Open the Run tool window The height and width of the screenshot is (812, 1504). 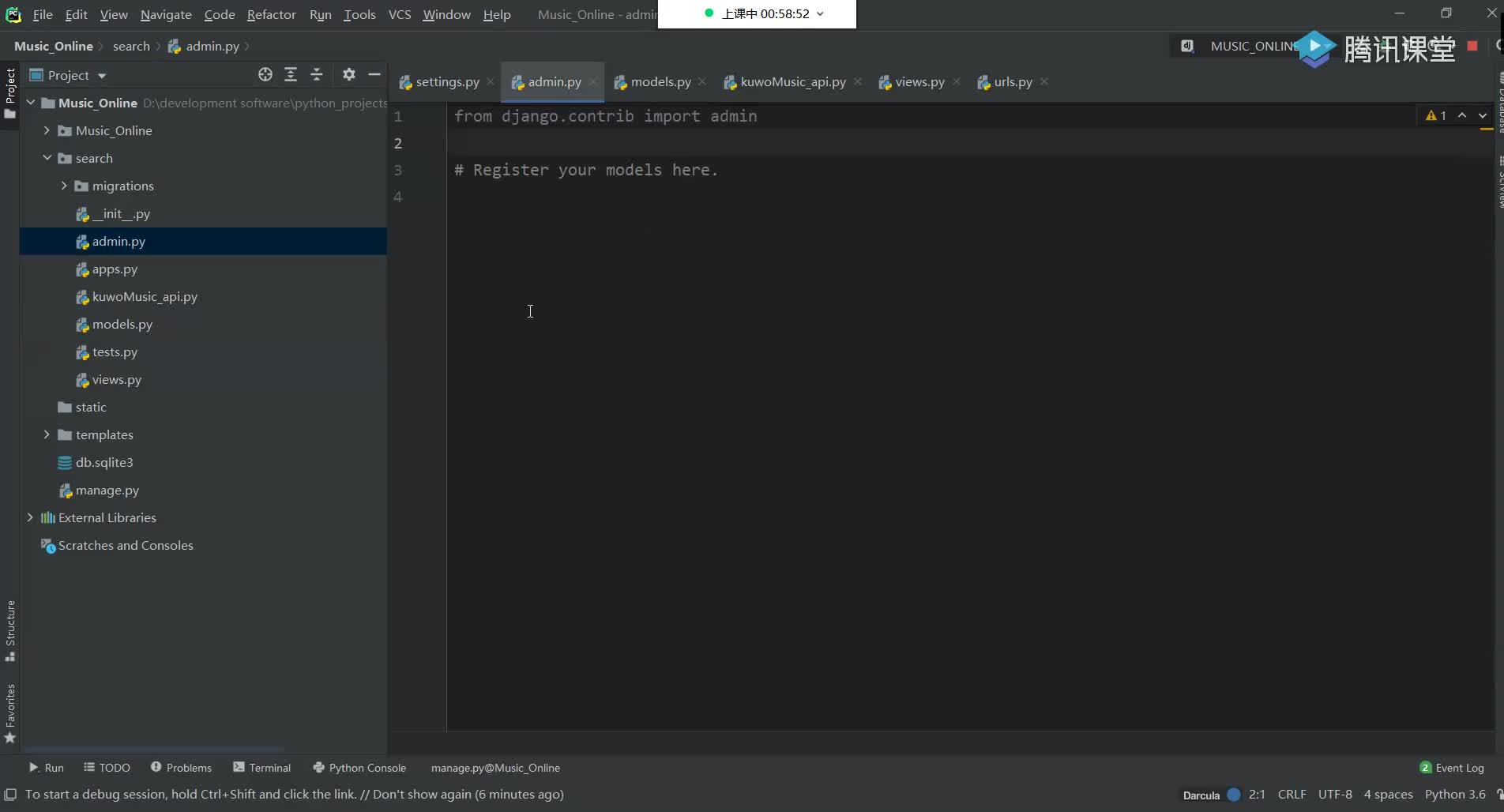click(47, 768)
